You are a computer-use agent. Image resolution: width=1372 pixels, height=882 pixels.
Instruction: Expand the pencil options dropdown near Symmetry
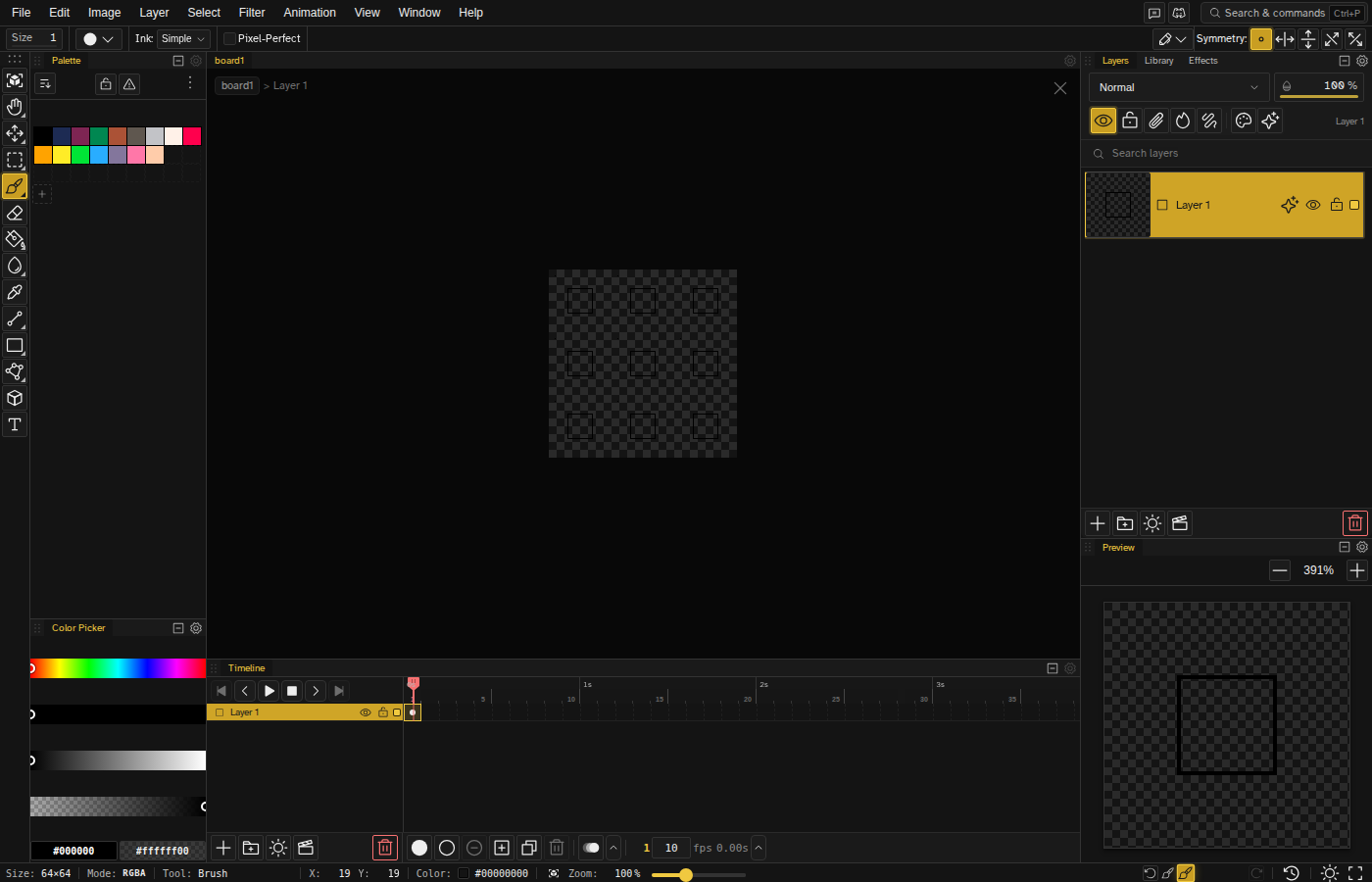(x=1172, y=39)
